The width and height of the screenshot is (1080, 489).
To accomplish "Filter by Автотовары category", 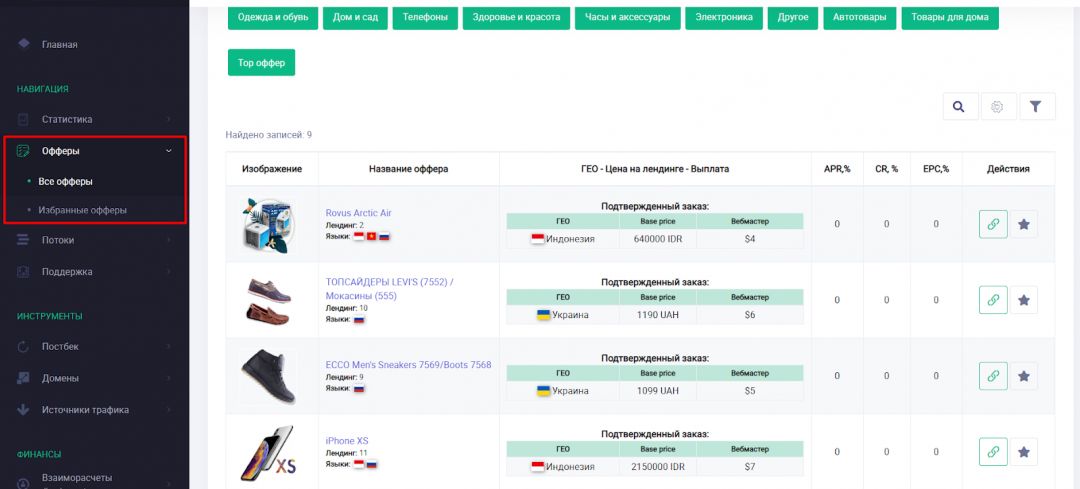I will [x=860, y=17].
